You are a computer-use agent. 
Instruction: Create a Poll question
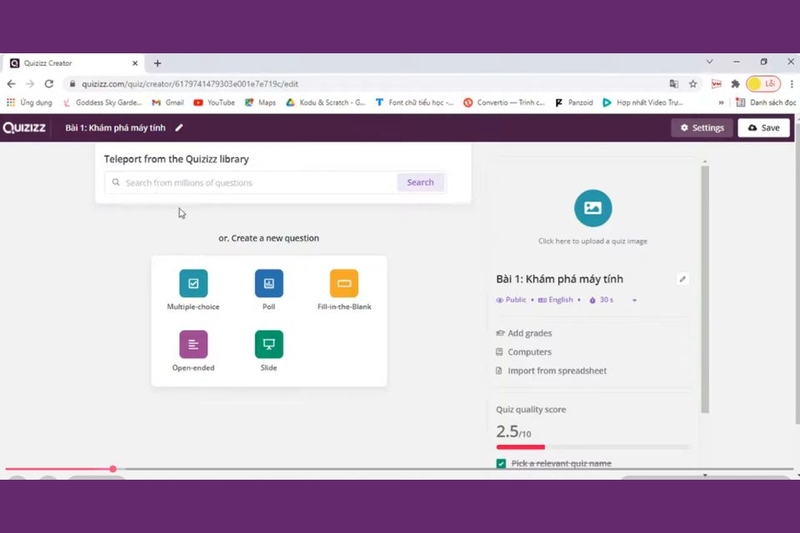(269, 290)
